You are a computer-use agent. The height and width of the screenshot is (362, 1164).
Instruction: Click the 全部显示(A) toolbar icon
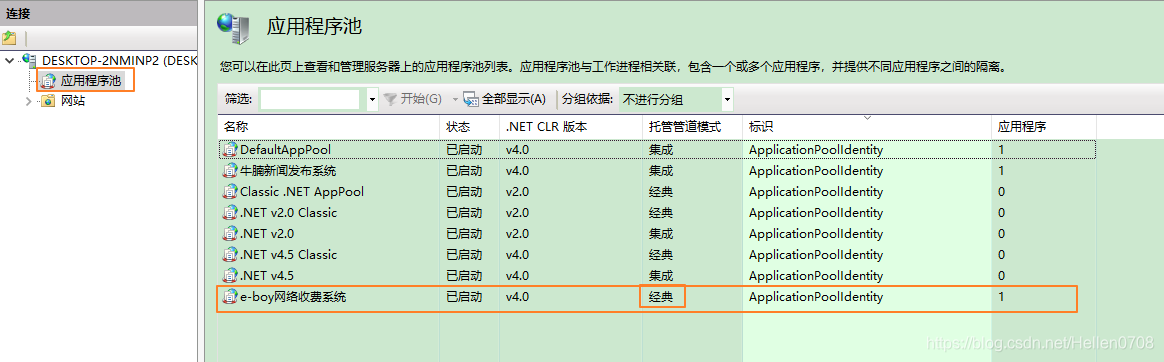tap(471, 99)
